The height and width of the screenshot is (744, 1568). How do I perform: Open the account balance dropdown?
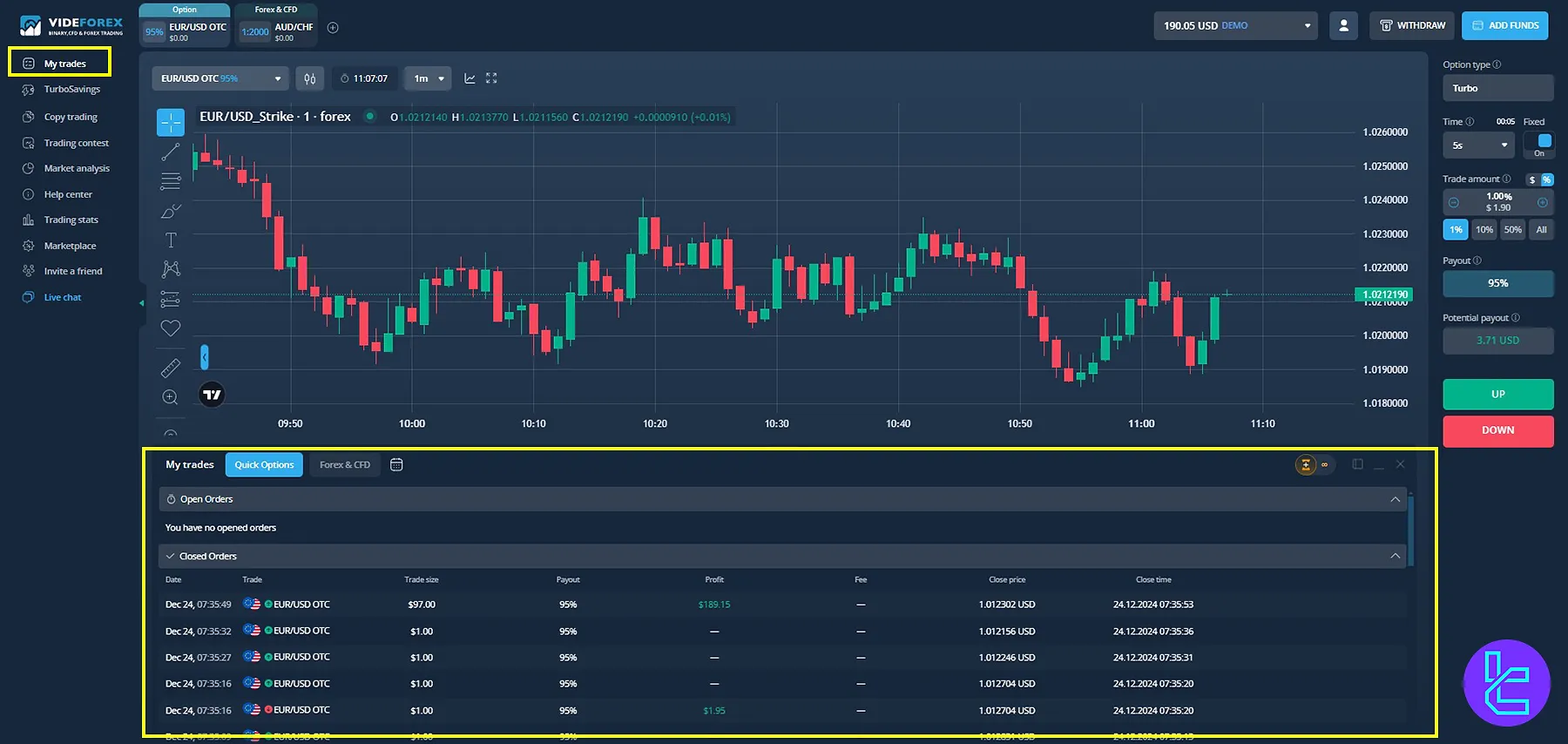(1235, 26)
